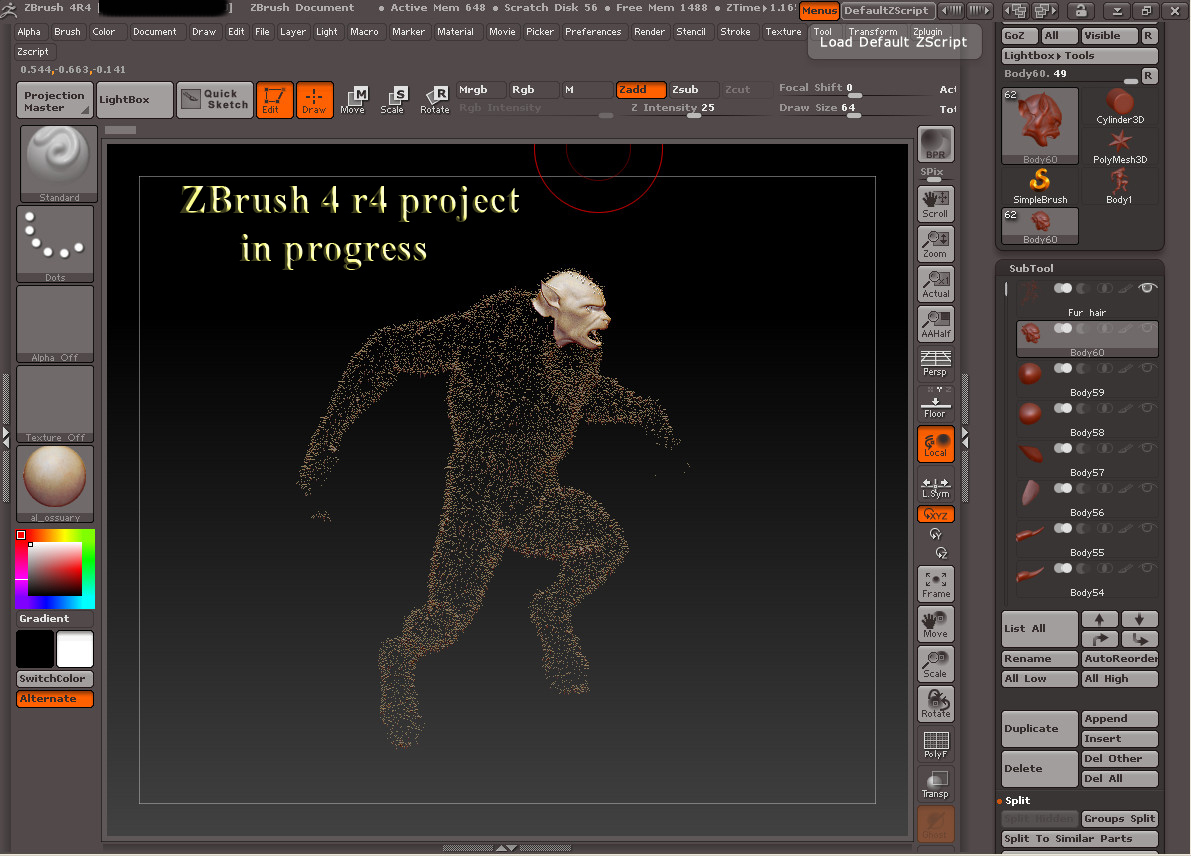Open Lightbox Tools dropdown
The image size is (1191, 856).
click(1080, 55)
